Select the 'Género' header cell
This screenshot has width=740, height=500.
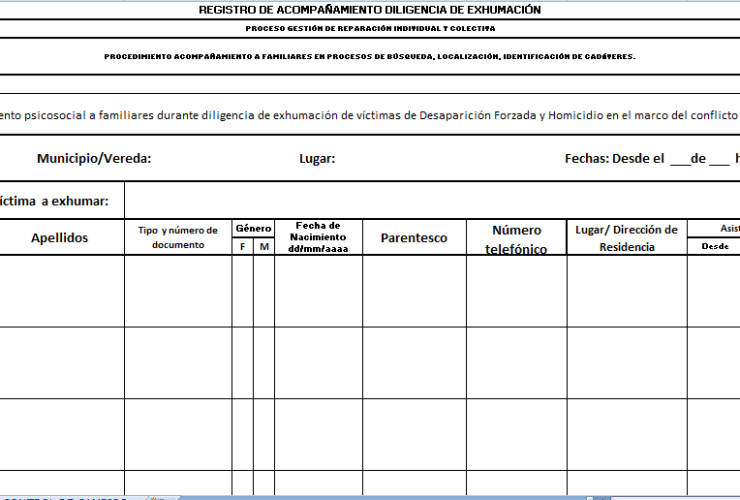click(253, 229)
